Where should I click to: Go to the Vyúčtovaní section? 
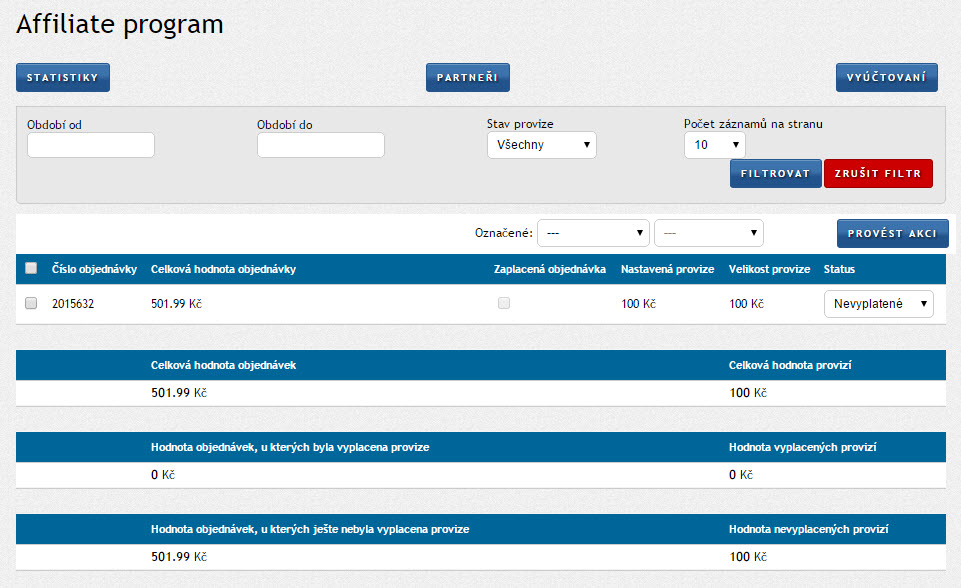[886, 78]
